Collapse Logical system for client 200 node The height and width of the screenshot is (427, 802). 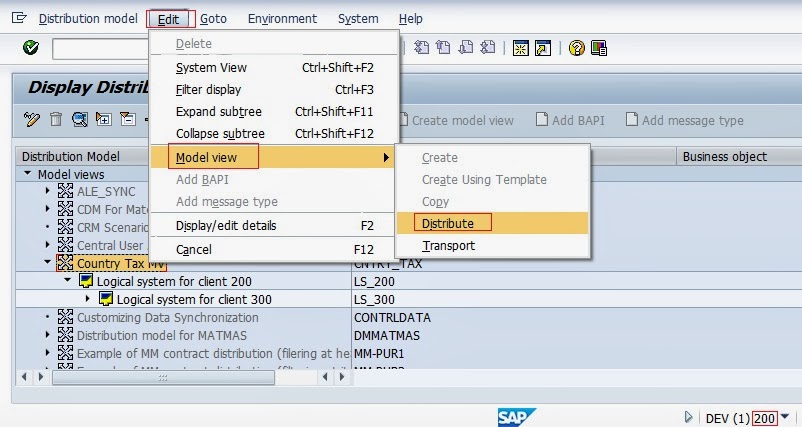pos(68,280)
